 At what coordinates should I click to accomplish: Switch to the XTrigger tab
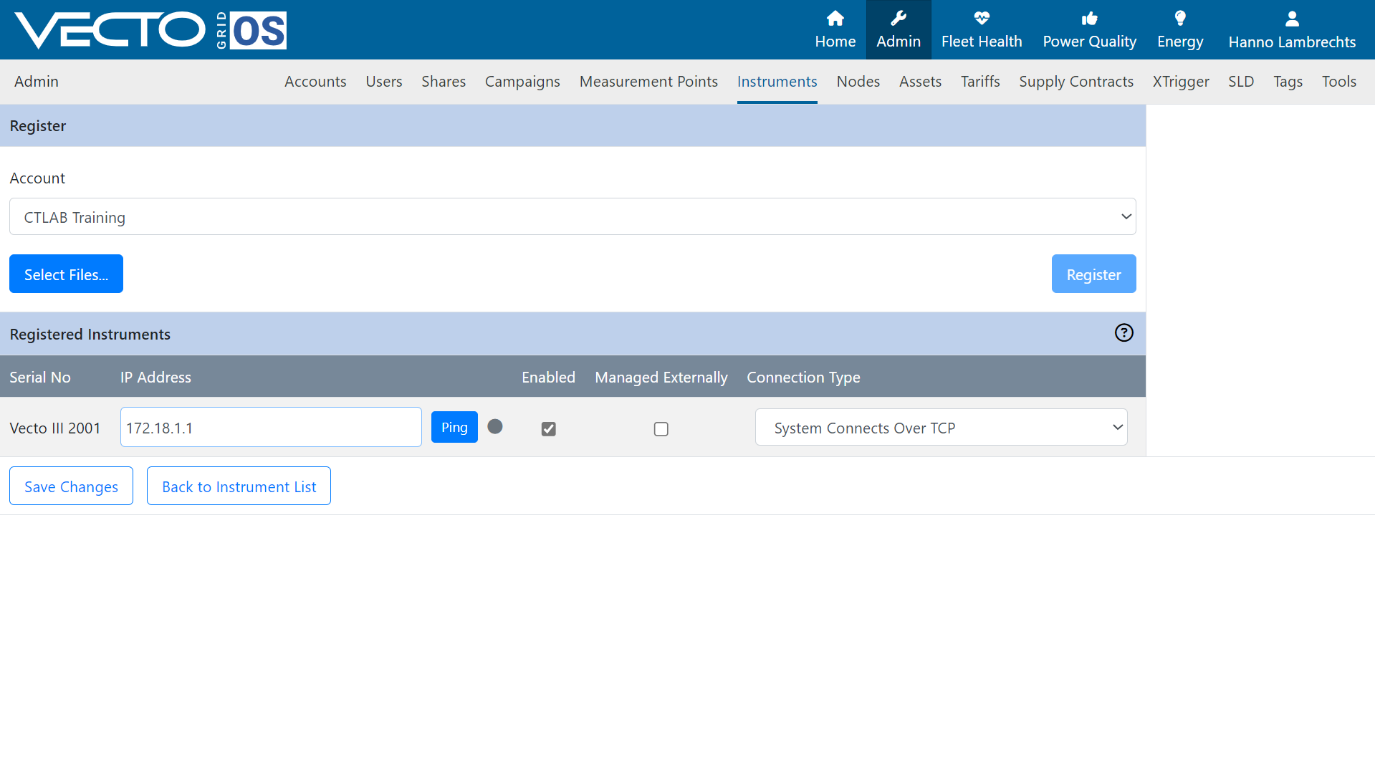point(1181,82)
